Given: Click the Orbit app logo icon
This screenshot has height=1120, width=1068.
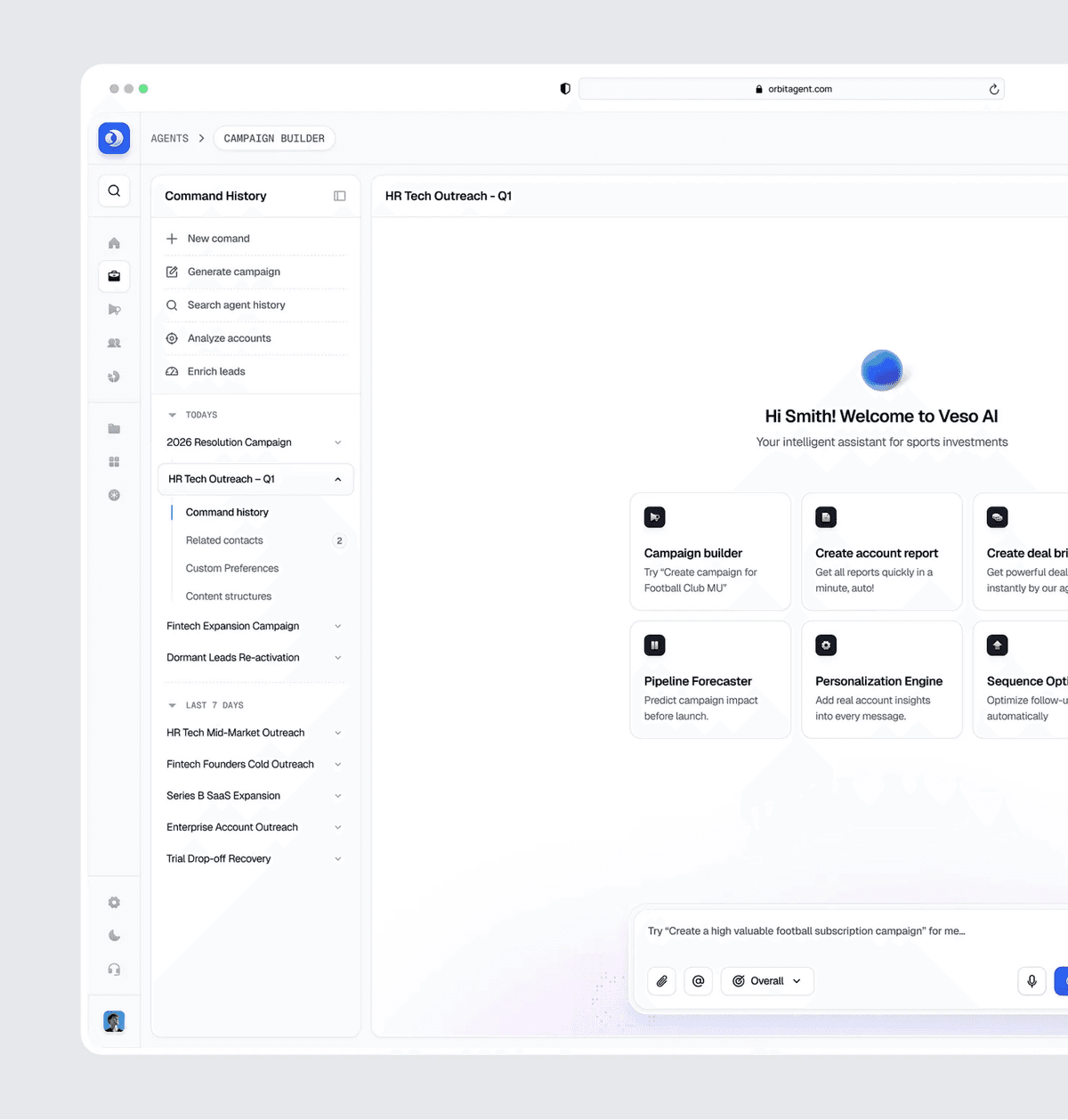Looking at the screenshot, I should [114, 138].
